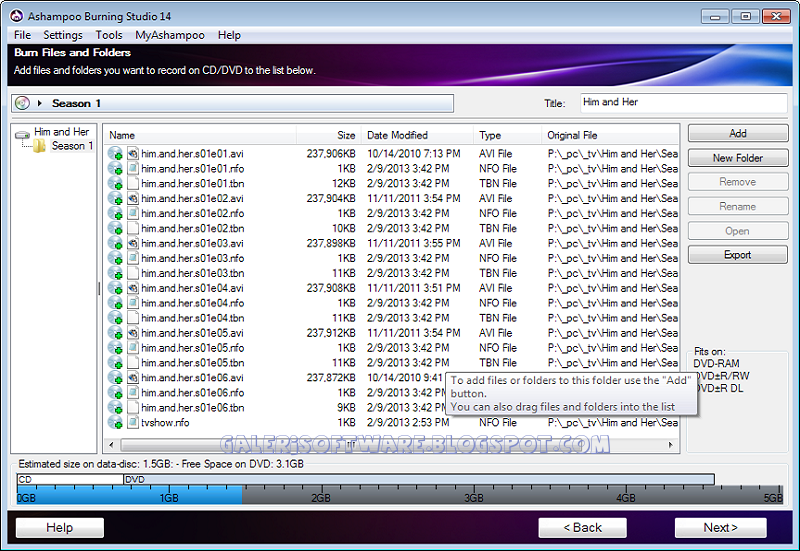
Task: Click the disc-add icon for him.and.her.s01e05.nfo
Action: click(x=115, y=348)
